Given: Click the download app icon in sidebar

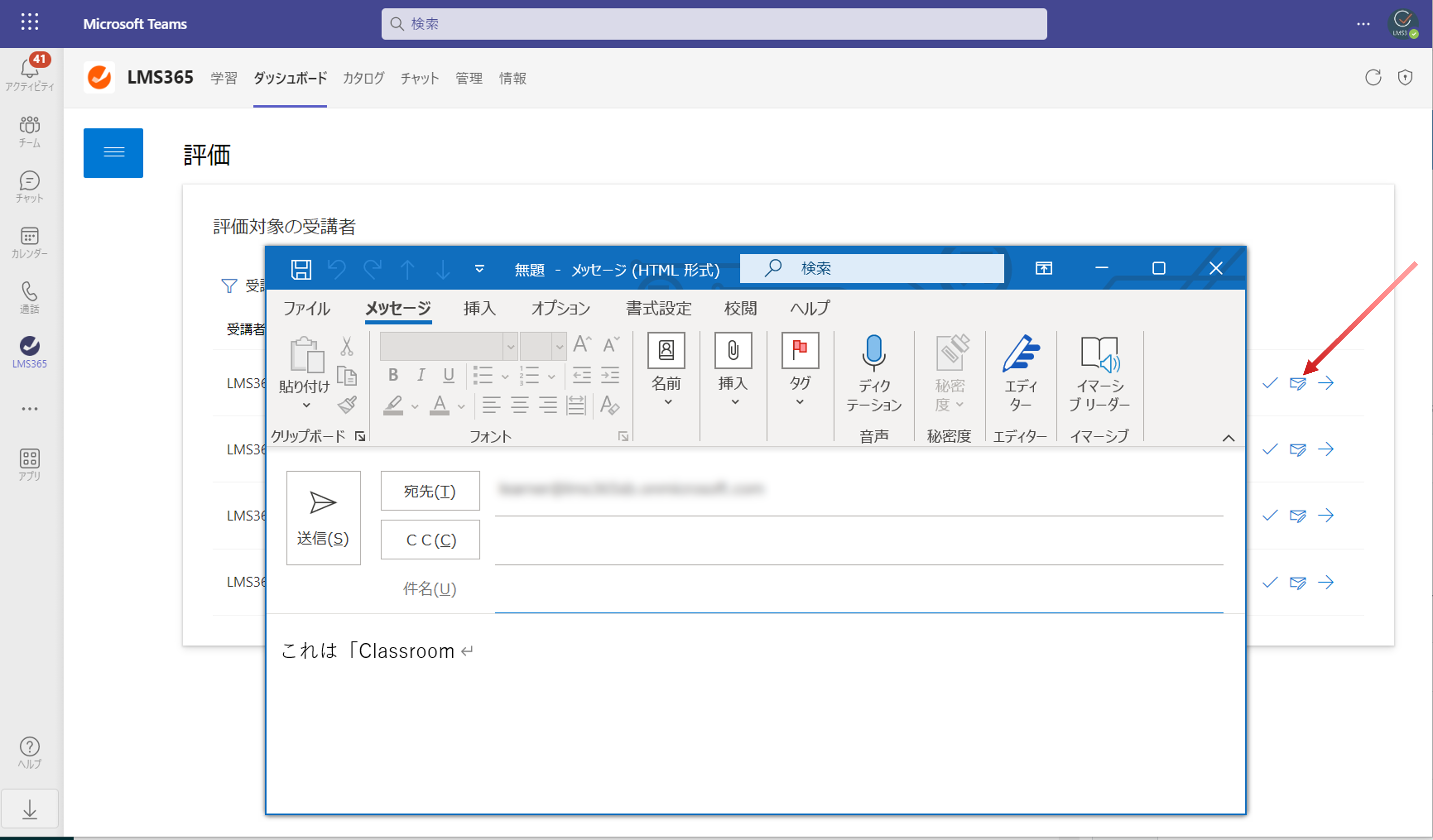Looking at the screenshot, I should click(x=30, y=809).
